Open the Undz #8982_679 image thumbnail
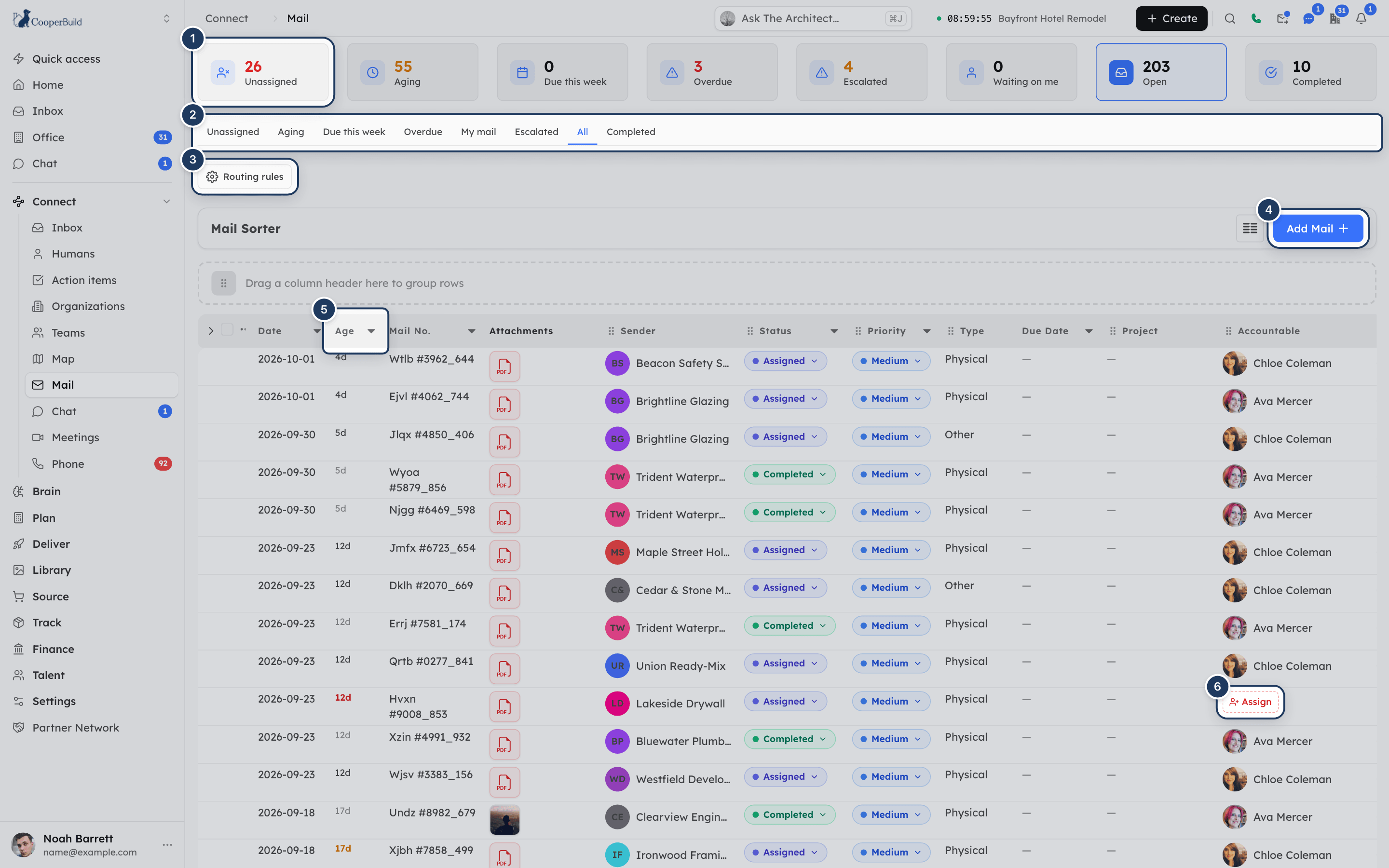 504,820
